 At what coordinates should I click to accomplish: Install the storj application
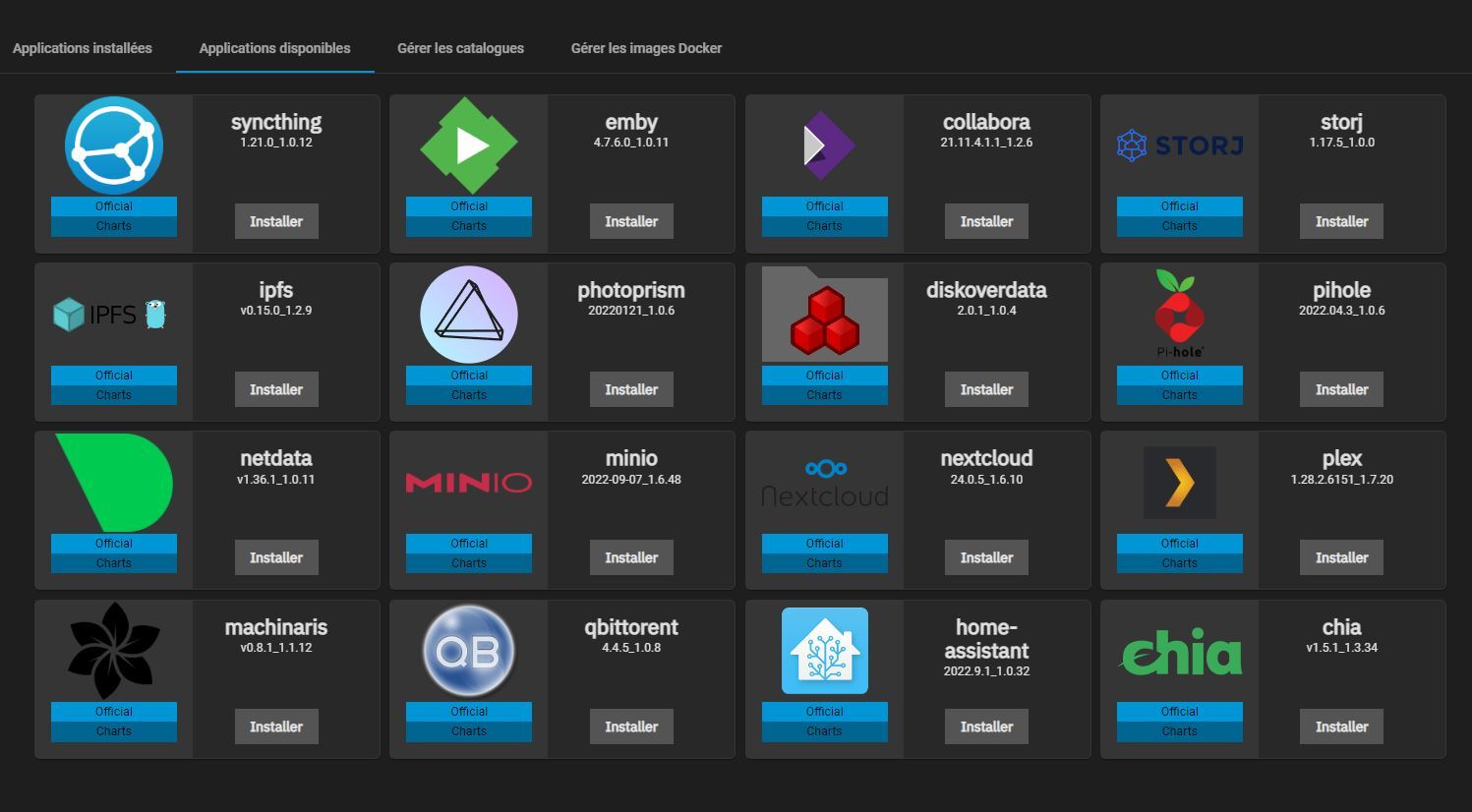click(1342, 221)
